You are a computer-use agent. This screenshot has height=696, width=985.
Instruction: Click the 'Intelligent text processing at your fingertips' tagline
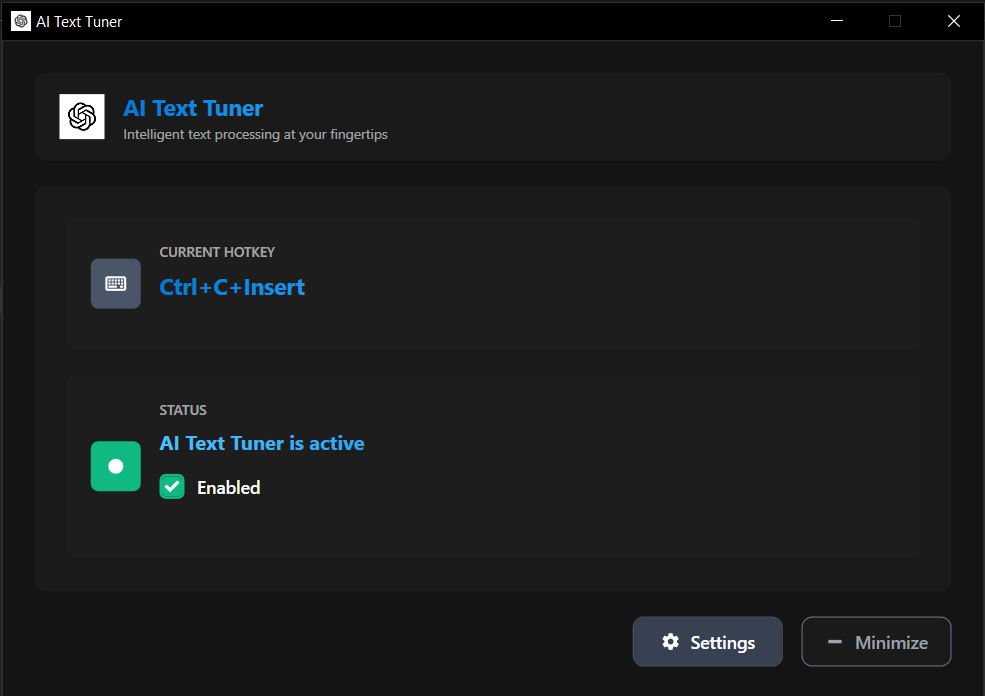pos(255,134)
